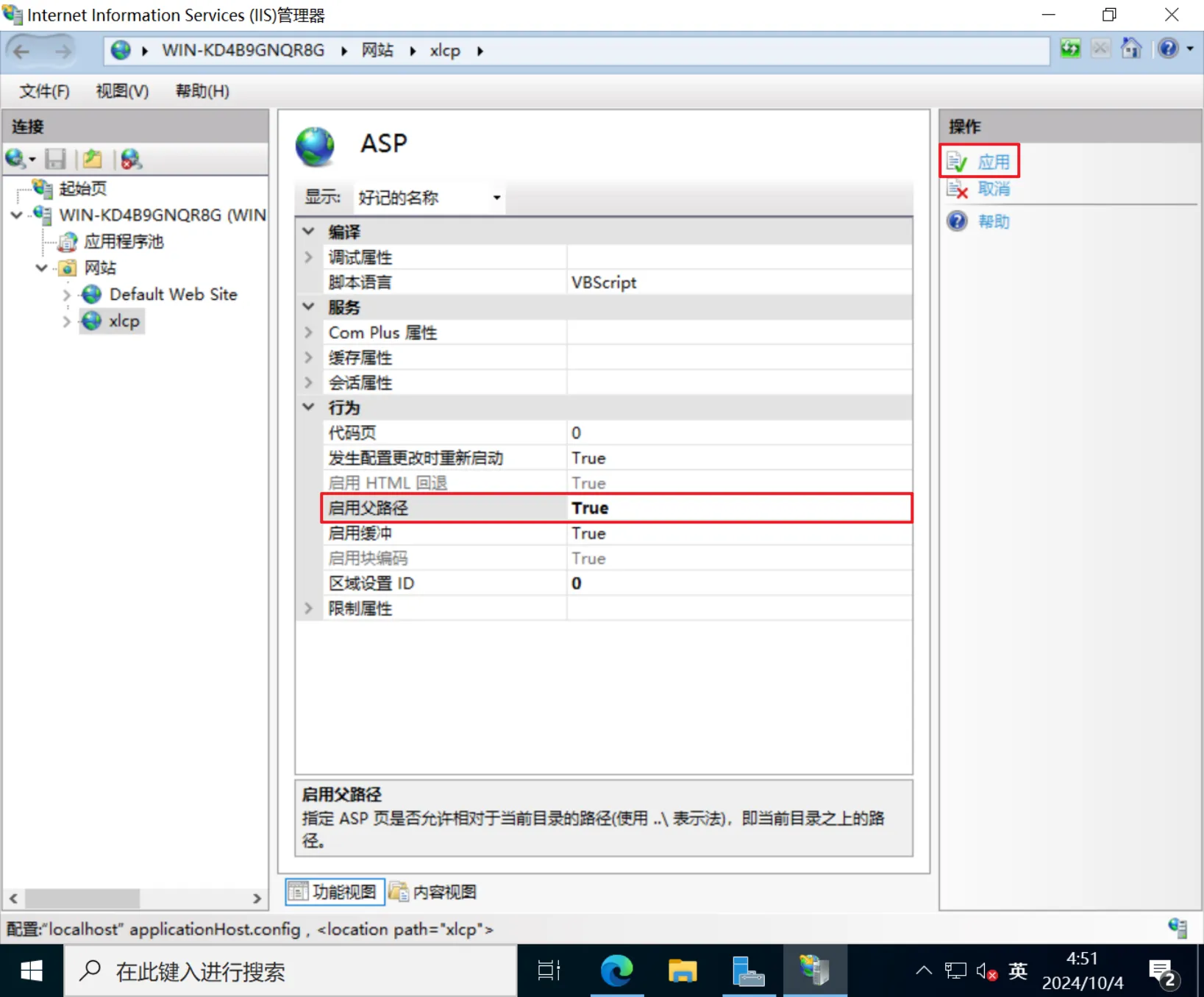Screen dimensions: 1204x997
Task: Open File Explorer from taskbar
Action: point(682,971)
